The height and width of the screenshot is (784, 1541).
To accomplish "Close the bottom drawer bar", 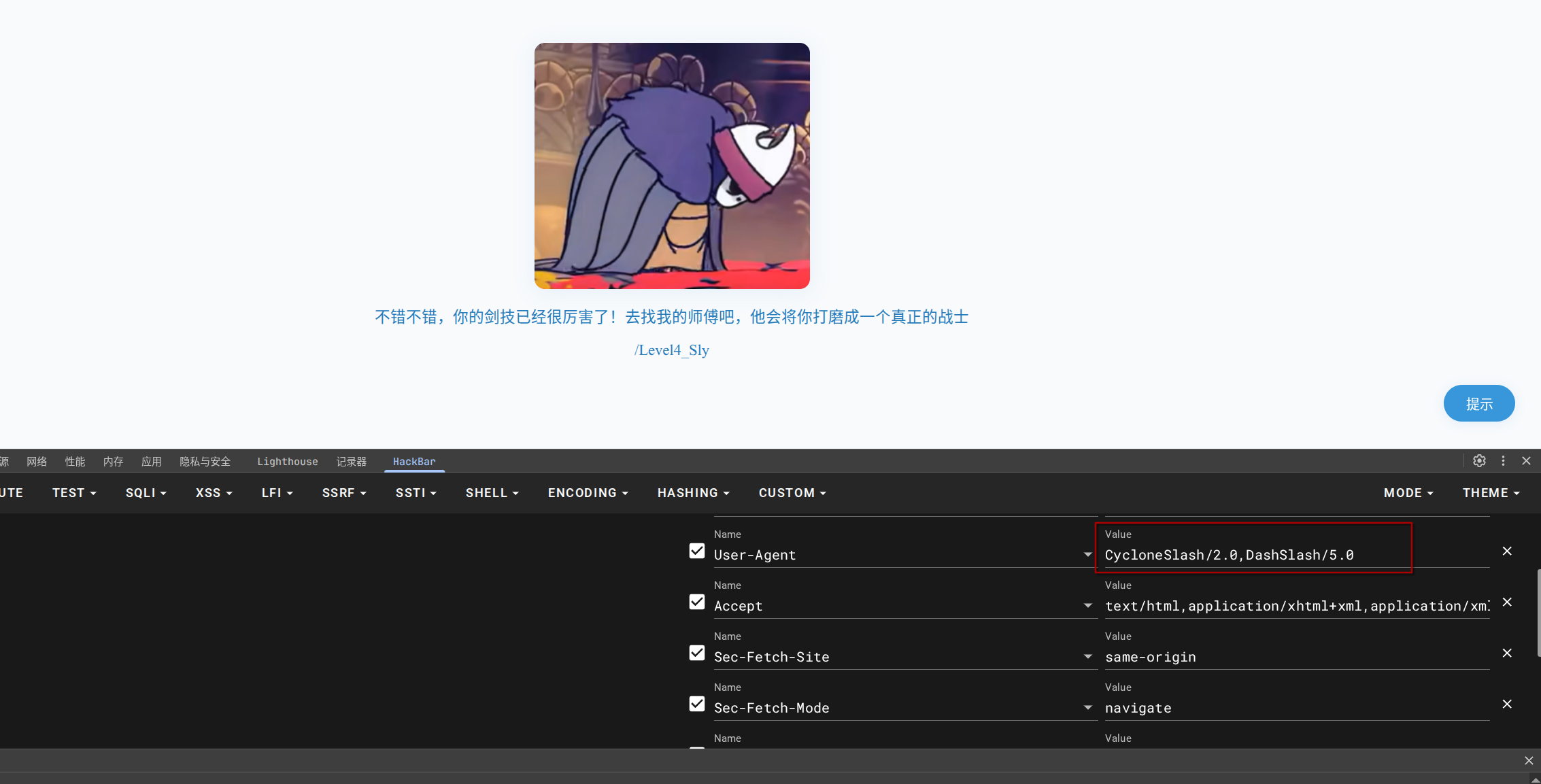I will click(x=1529, y=760).
